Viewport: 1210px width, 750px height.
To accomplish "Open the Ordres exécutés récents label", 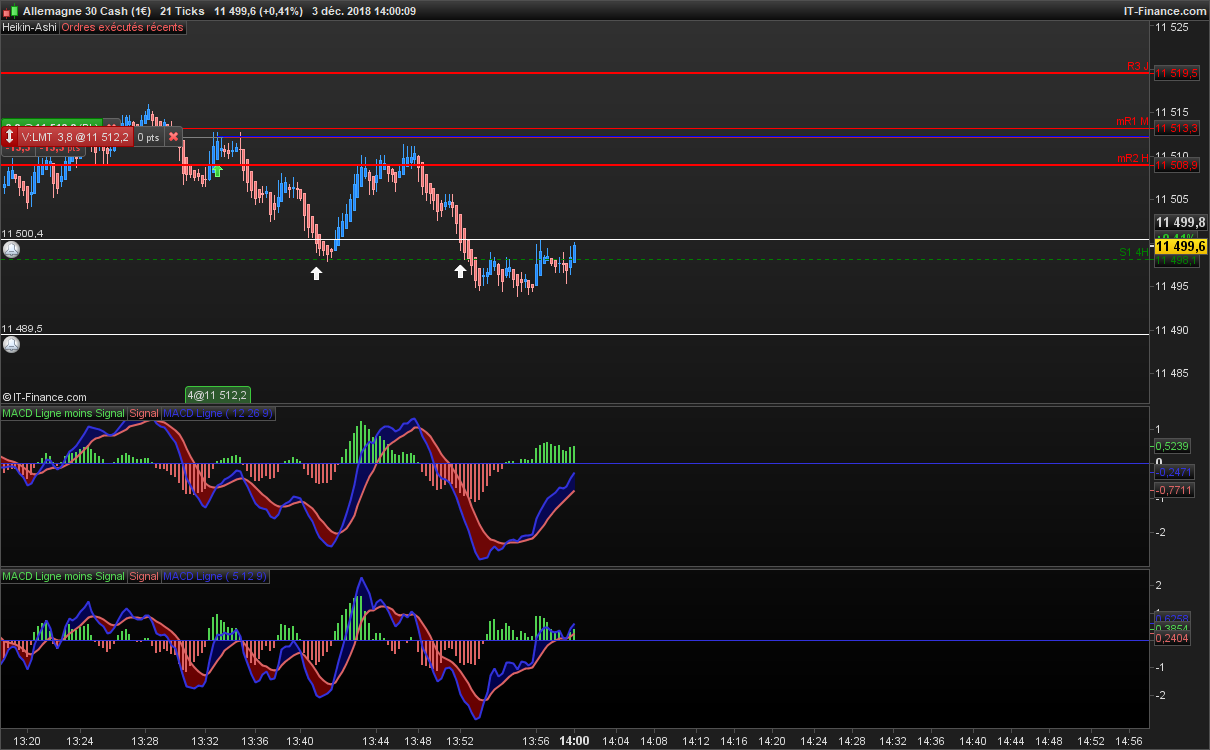I will click(122, 27).
